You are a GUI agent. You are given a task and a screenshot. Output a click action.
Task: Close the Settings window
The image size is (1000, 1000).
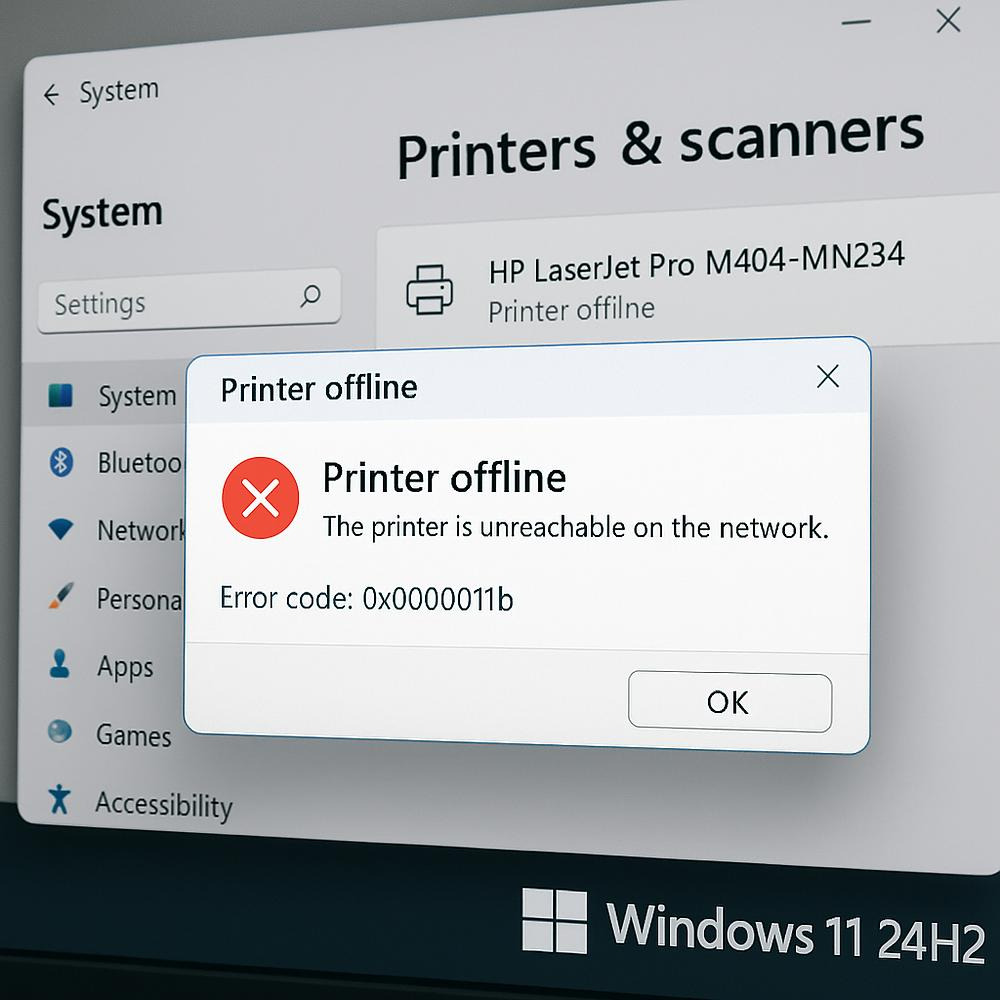pos(948,20)
